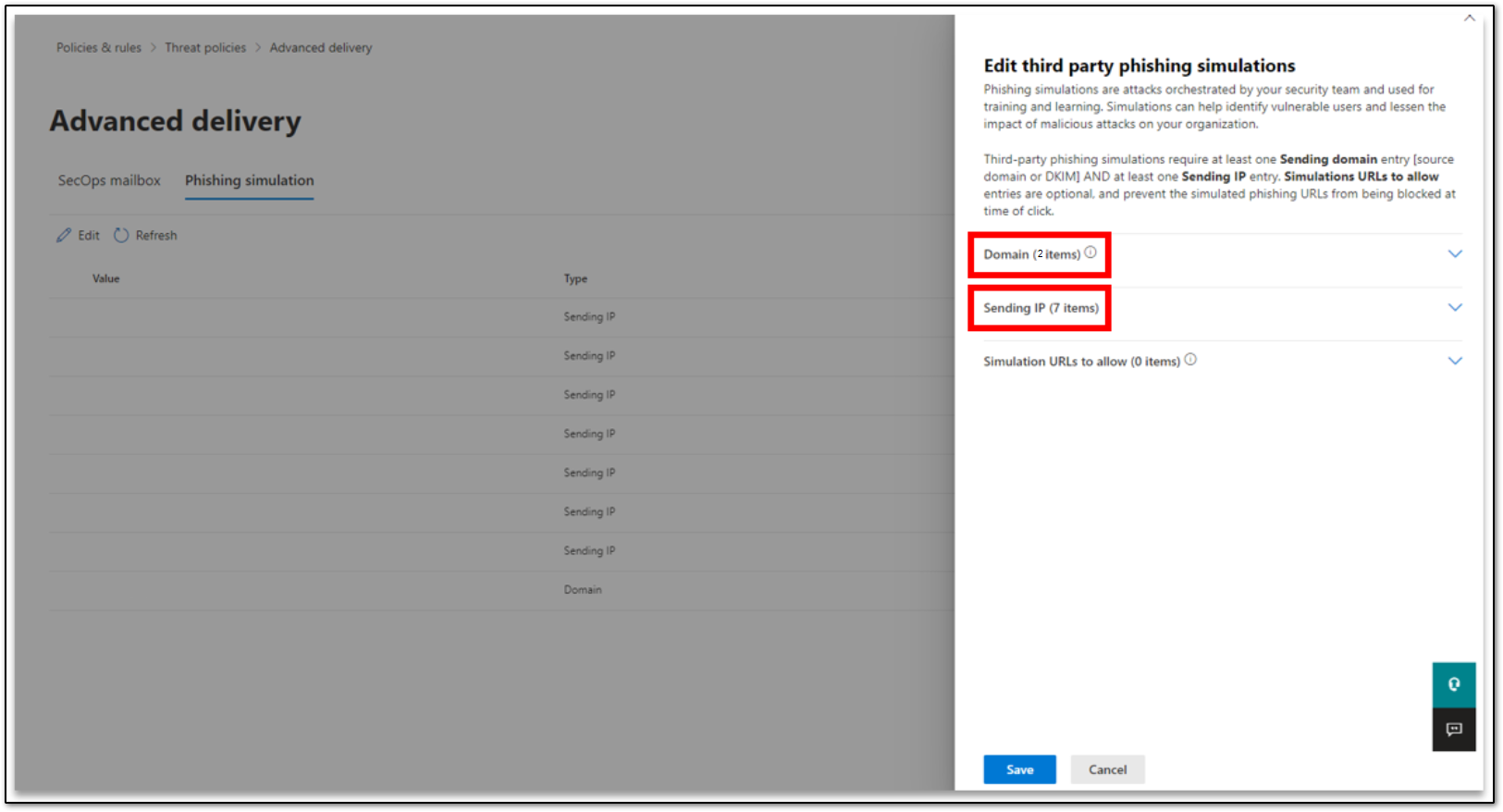
Task: Sort by the Value column header
Action: tap(105, 278)
